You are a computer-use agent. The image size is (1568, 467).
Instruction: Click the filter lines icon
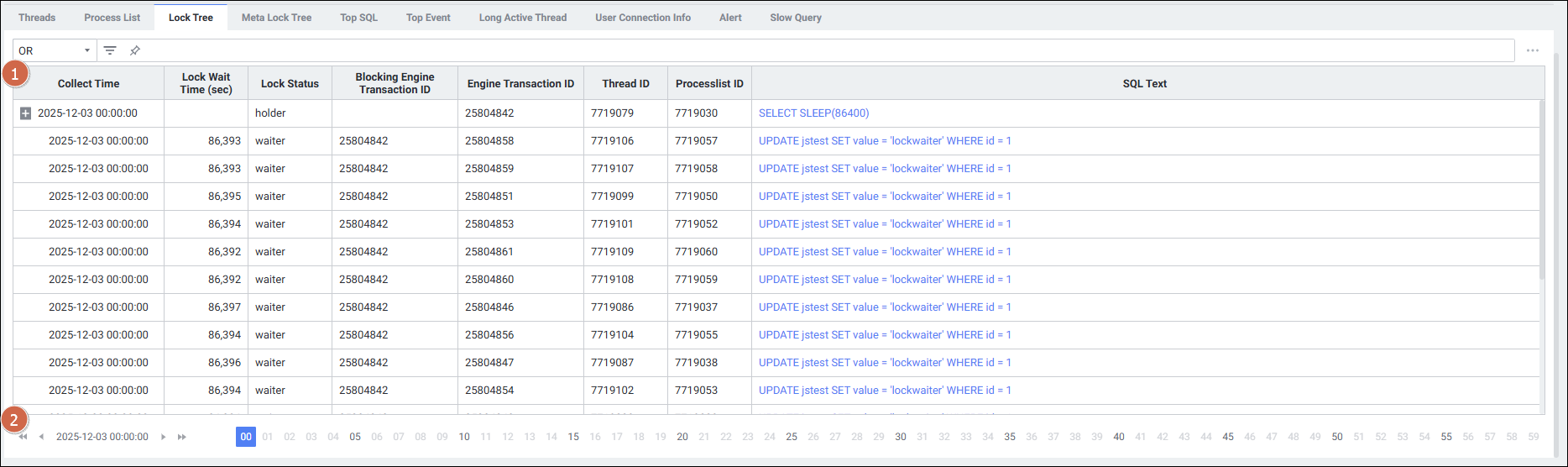[x=110, y=50]
